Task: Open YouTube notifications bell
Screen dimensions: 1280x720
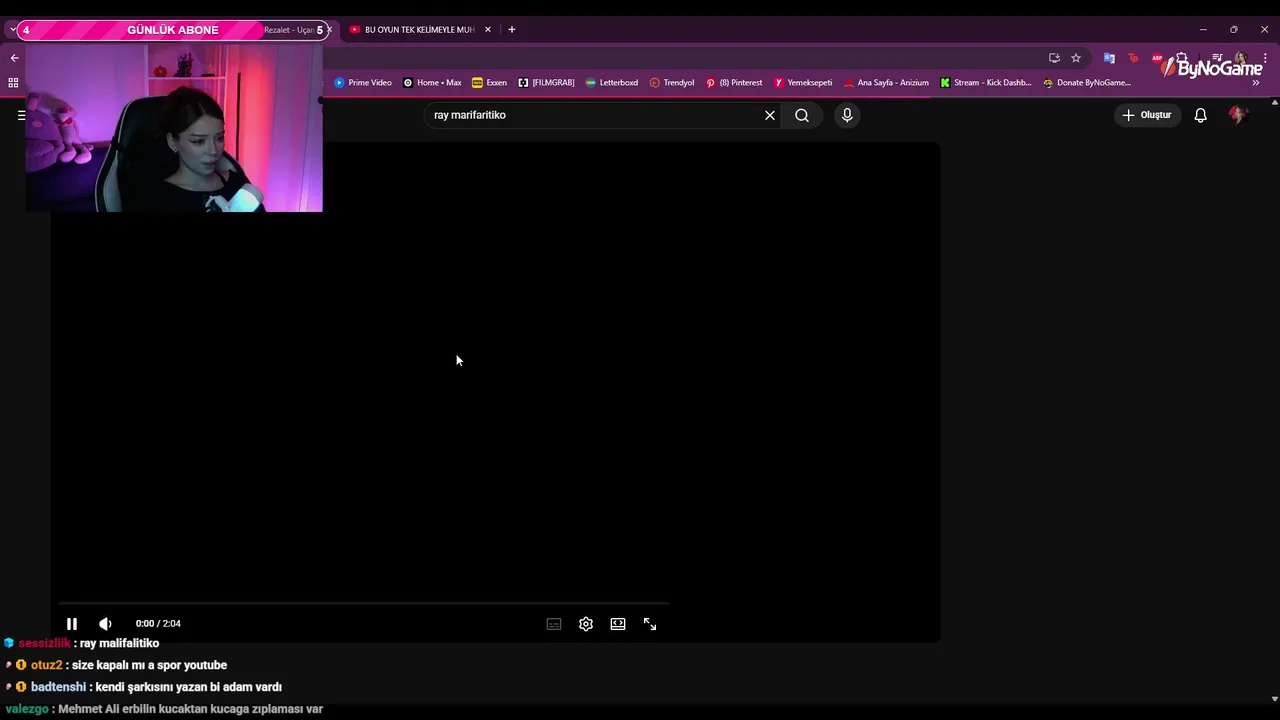Action: click(1201, 115)
